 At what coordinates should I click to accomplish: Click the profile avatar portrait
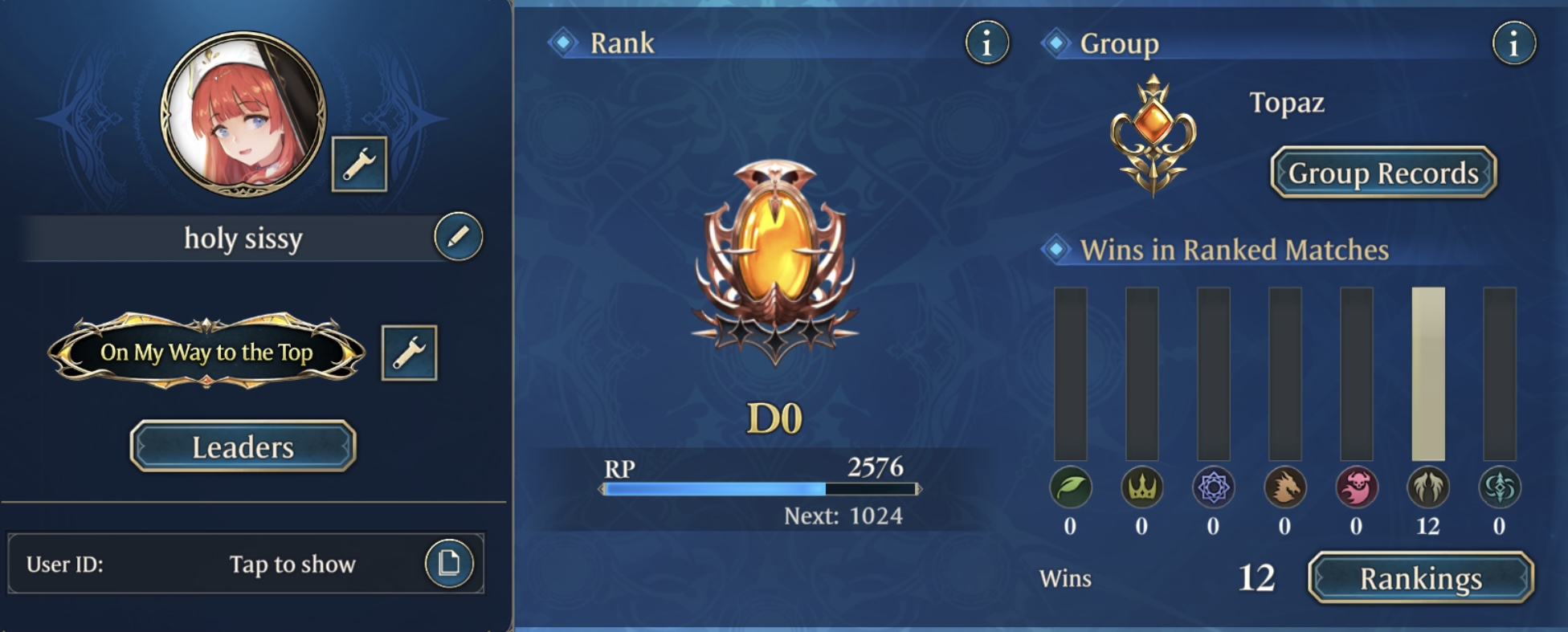243,115
